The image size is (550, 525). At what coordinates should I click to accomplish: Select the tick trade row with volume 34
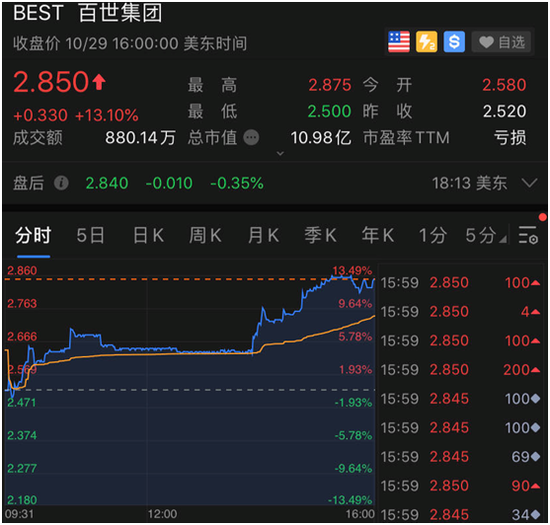[461, 515]
